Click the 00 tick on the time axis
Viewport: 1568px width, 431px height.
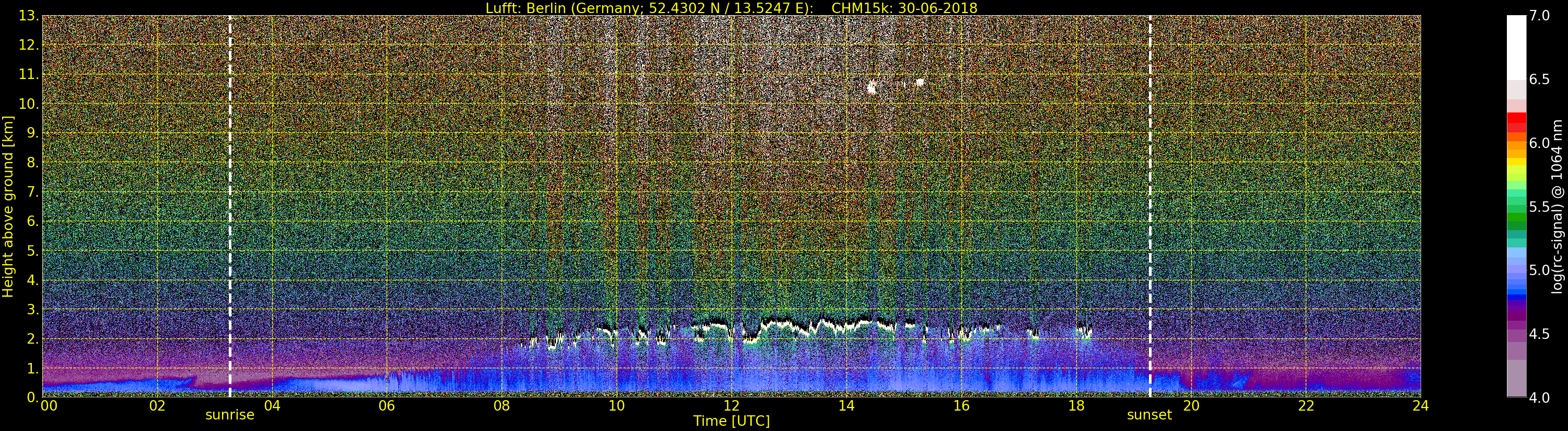click(49, 406)
